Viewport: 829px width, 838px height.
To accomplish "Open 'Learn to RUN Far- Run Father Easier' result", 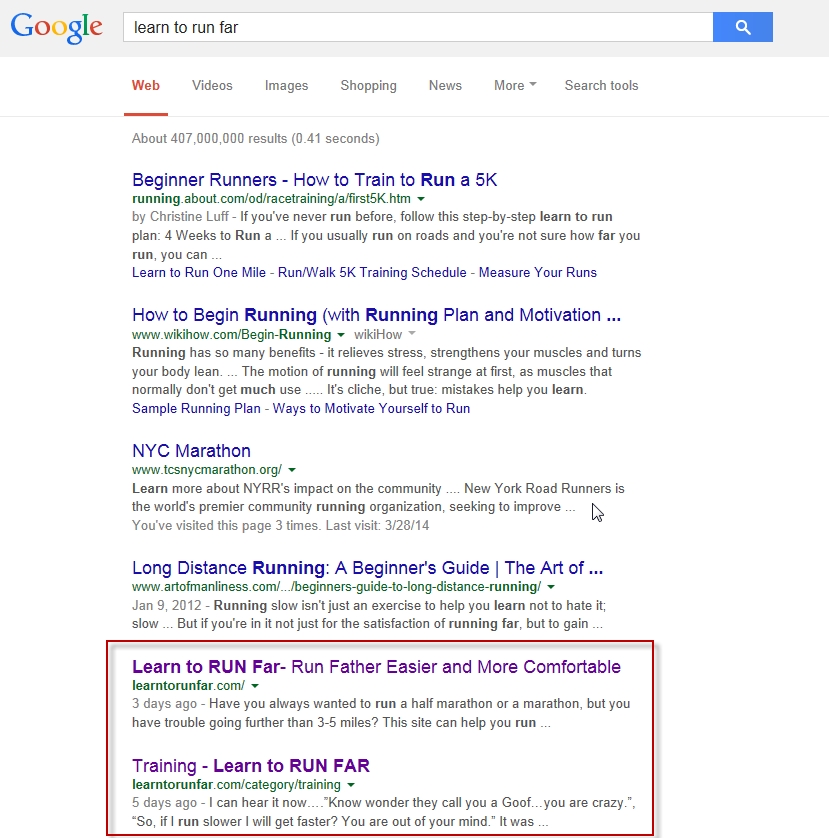I will tap(376, 666).
